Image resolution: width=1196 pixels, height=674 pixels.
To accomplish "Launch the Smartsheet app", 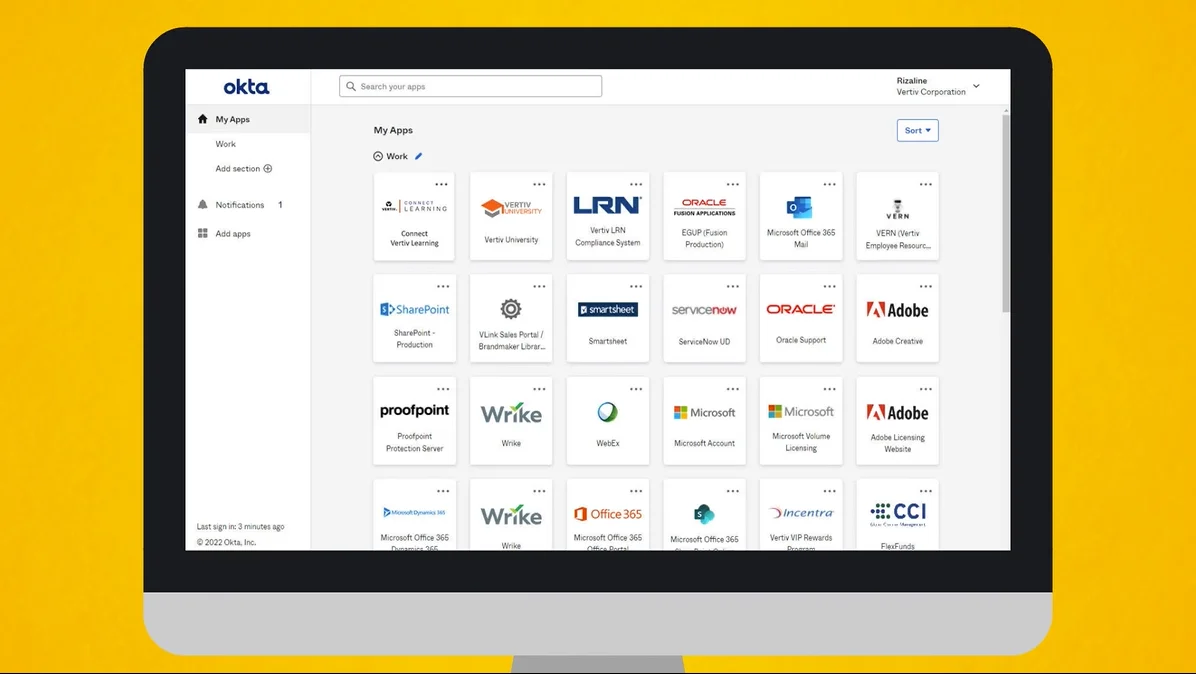I will click(608, 319).
